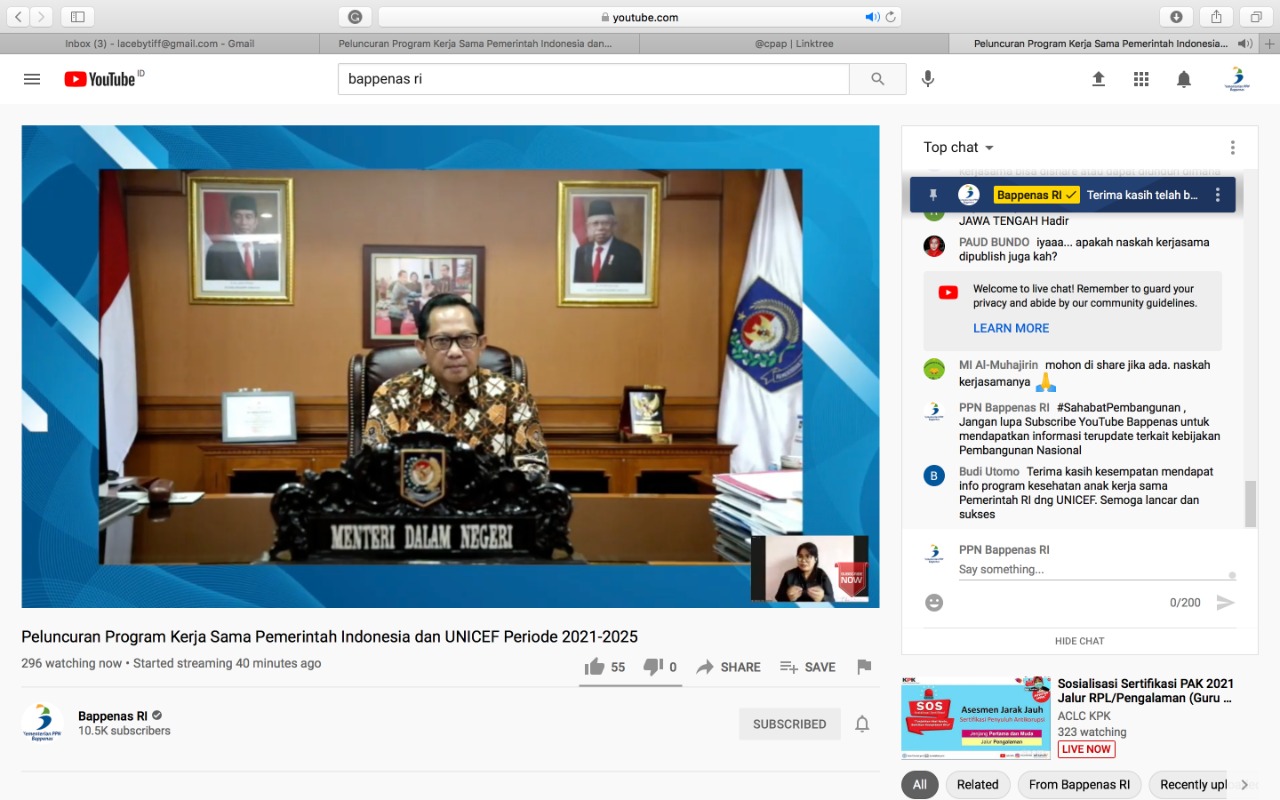
Task: Open live chat options menu
Action: click(1233, 148)
